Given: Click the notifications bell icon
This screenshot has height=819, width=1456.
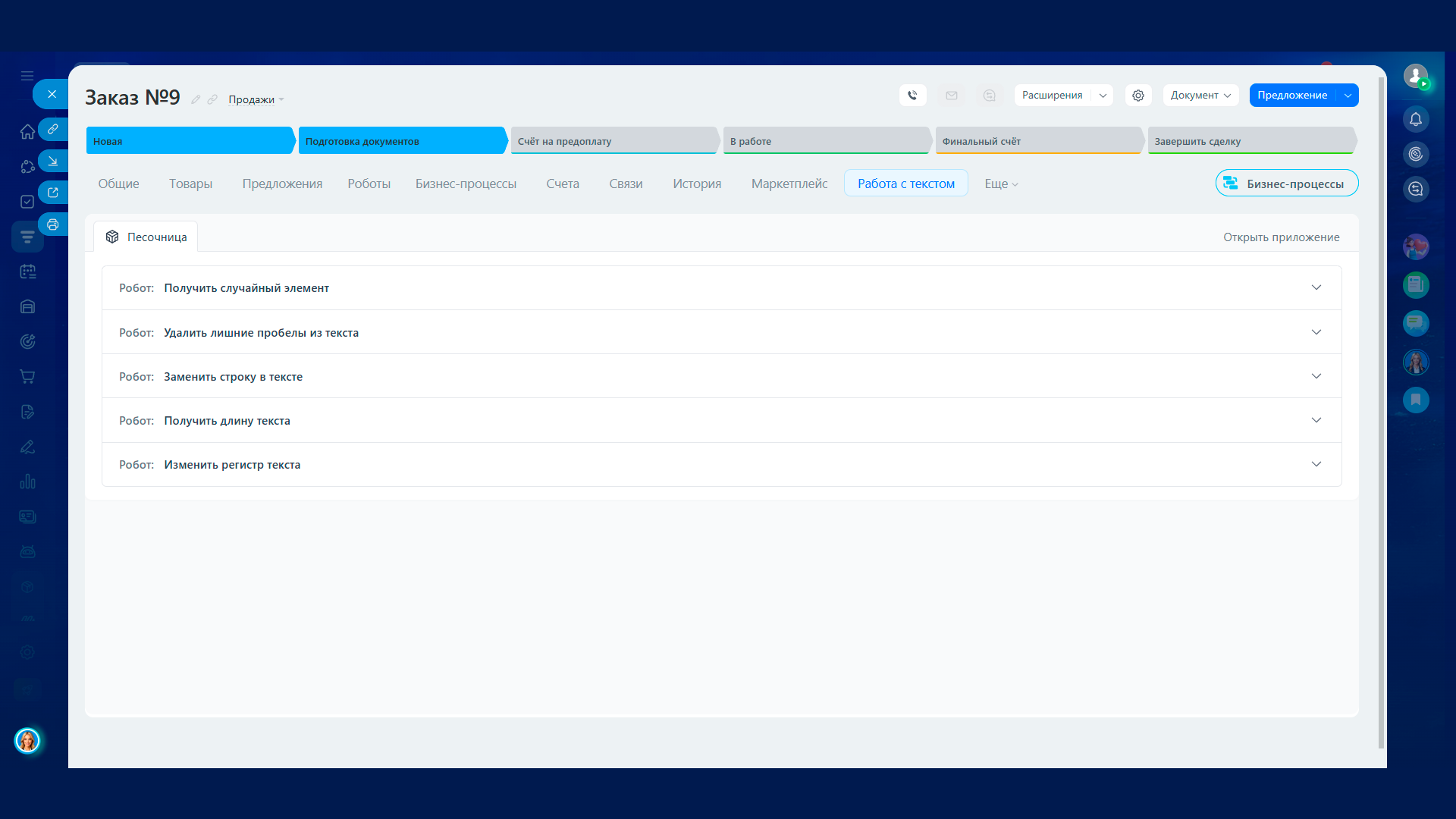Looking at the screenshot, I should (1415, 119).
